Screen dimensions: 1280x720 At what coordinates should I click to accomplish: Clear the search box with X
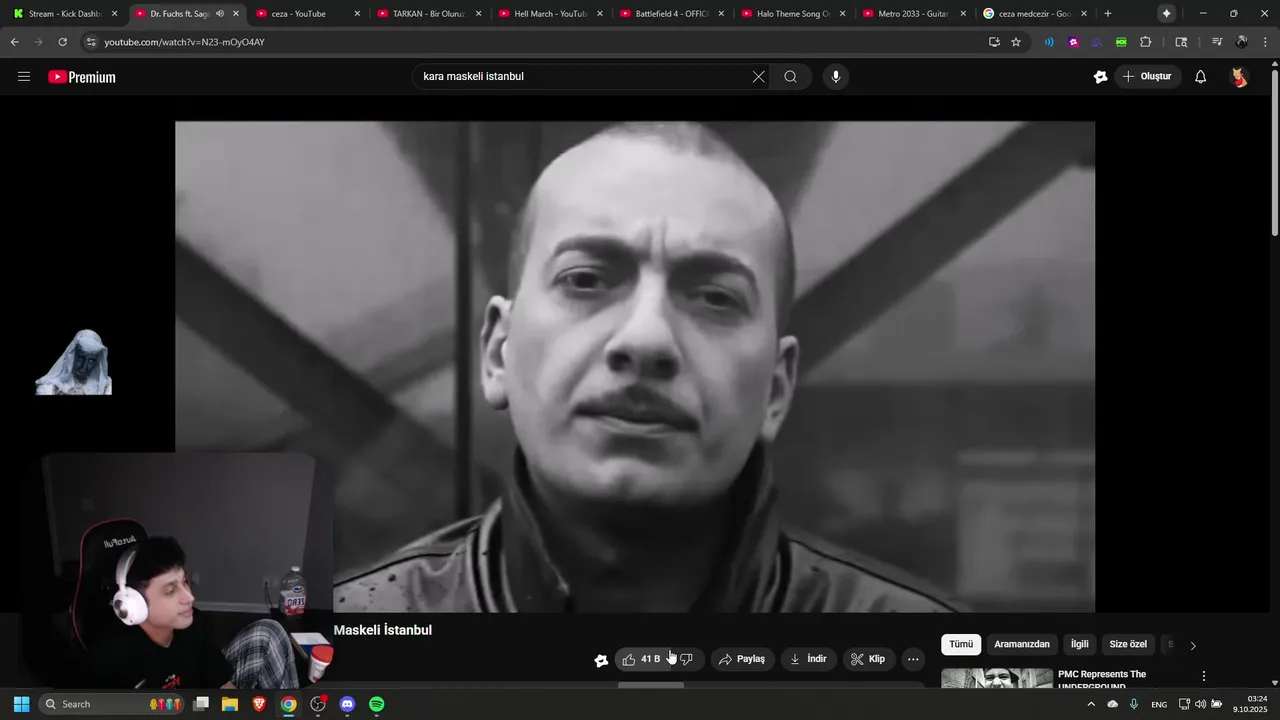758,77
